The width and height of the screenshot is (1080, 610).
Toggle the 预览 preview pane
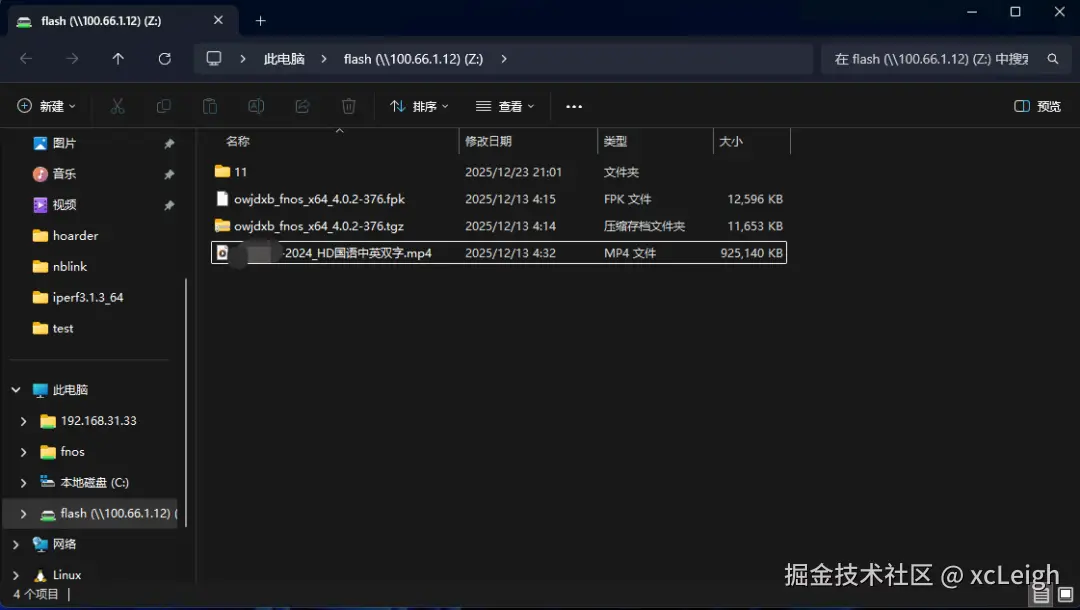(1034, 106)
